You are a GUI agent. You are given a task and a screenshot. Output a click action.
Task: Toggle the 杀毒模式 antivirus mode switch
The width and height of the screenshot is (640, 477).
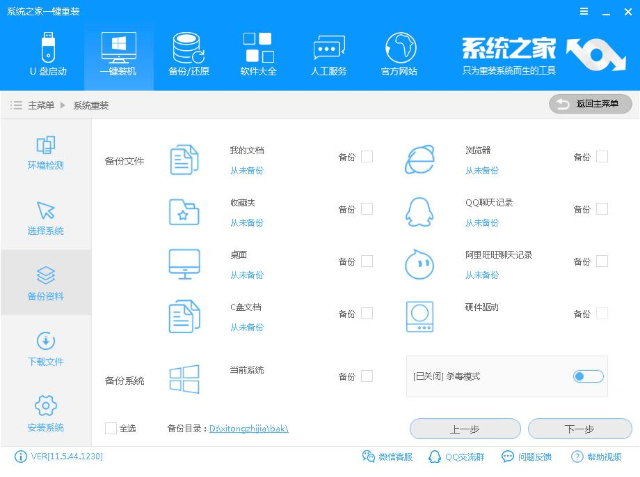(588, 376)
